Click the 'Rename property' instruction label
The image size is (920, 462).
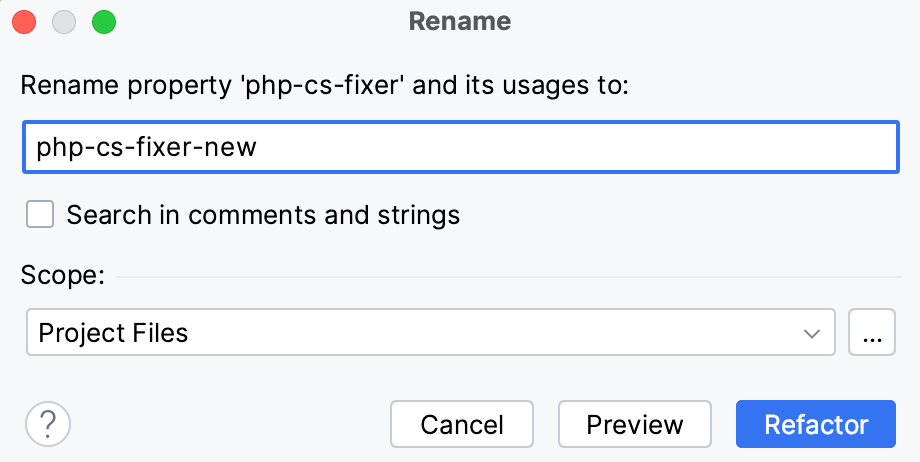324,85
